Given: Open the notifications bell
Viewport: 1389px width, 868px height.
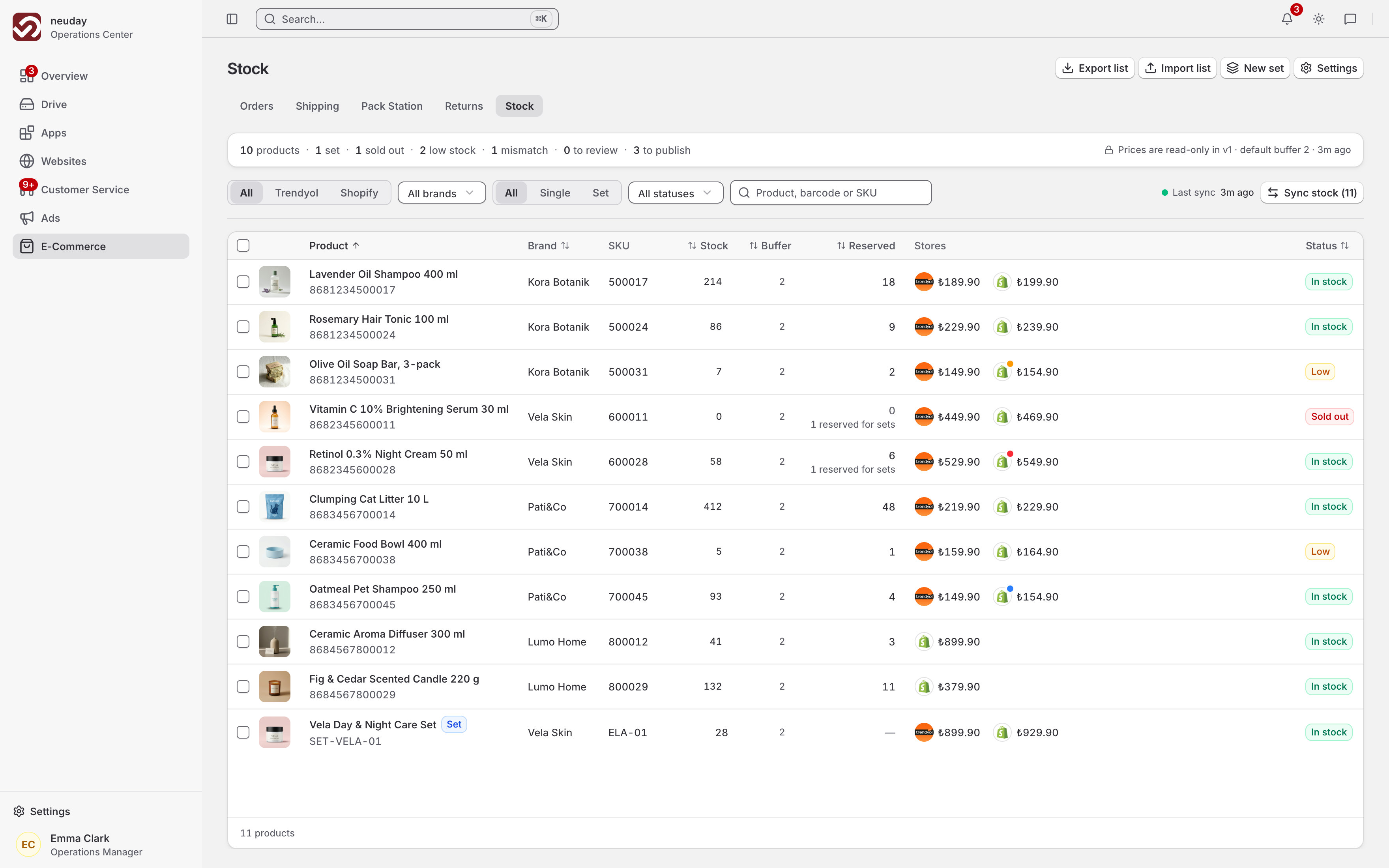Looking at the screenshot, I should coord(1287,19).
